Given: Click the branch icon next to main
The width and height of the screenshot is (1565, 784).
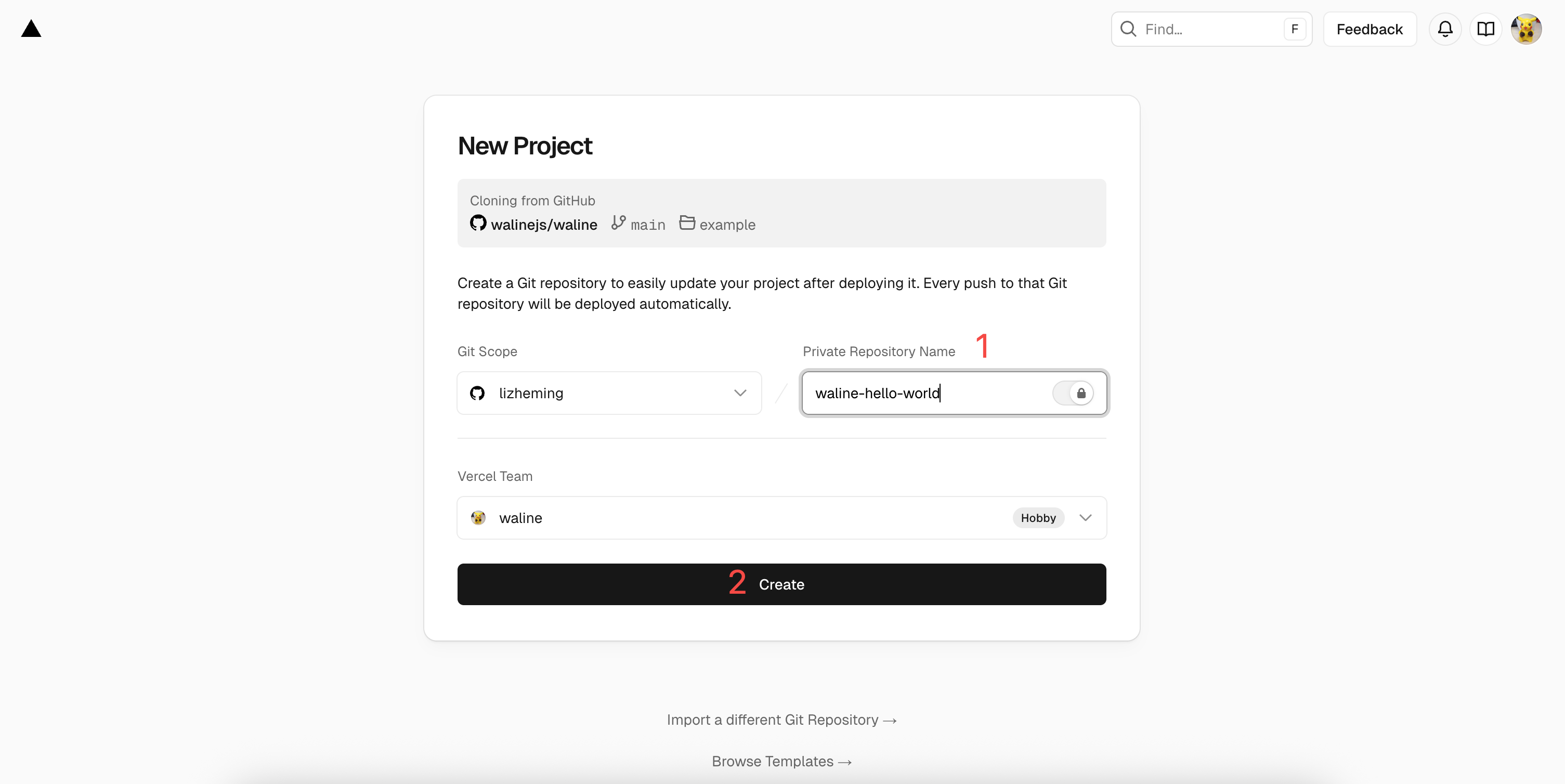Looking at the screenshot, I should [x=618, y=224].
